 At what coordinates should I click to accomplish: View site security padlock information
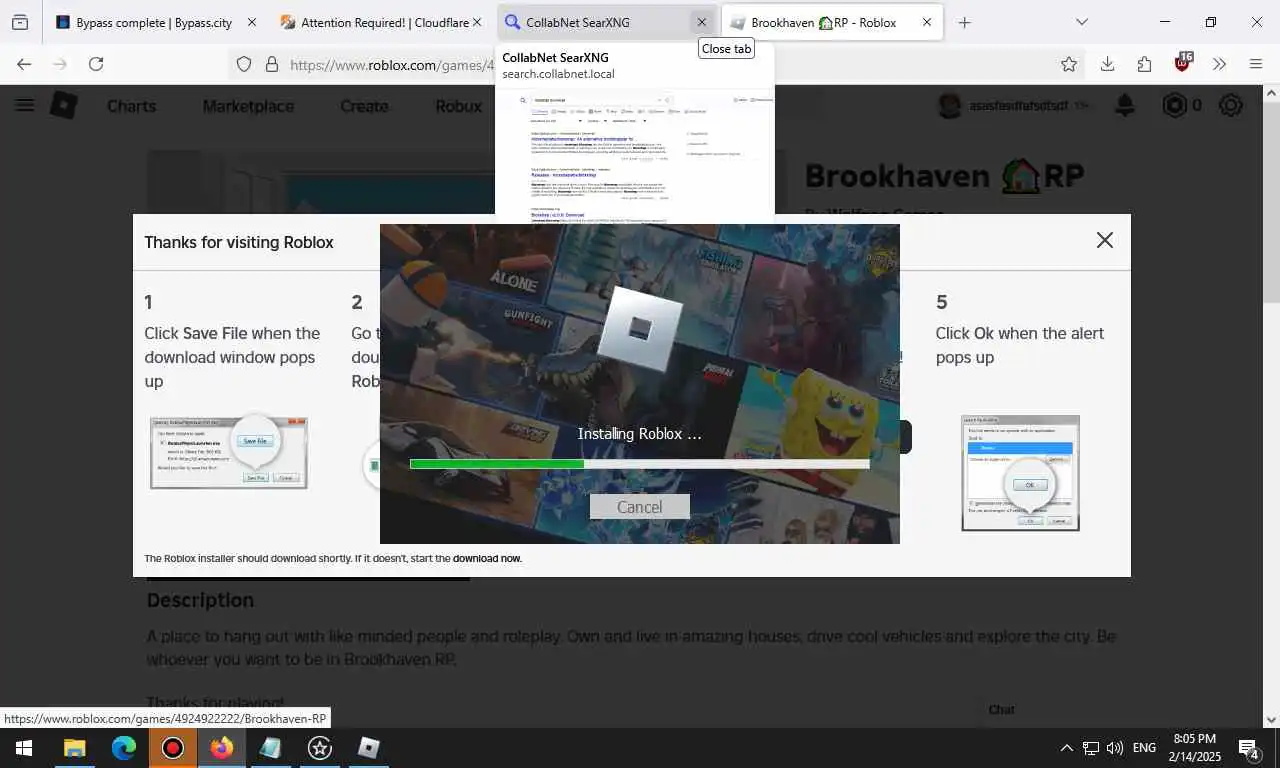pos(271,64)
